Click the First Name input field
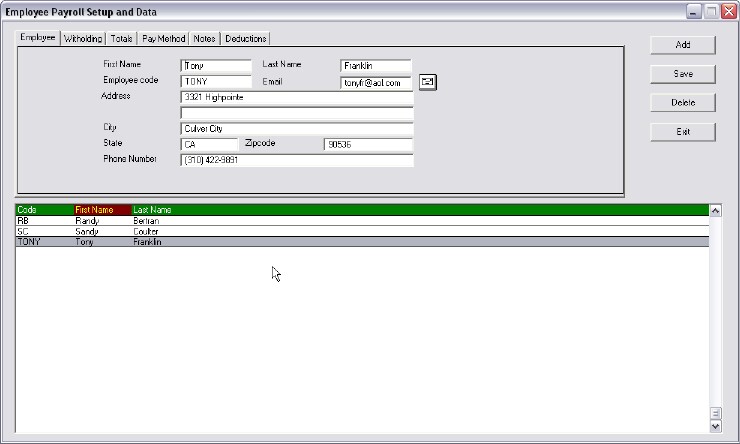The height and width of the screenshot is (444, 740). point(215,66)
